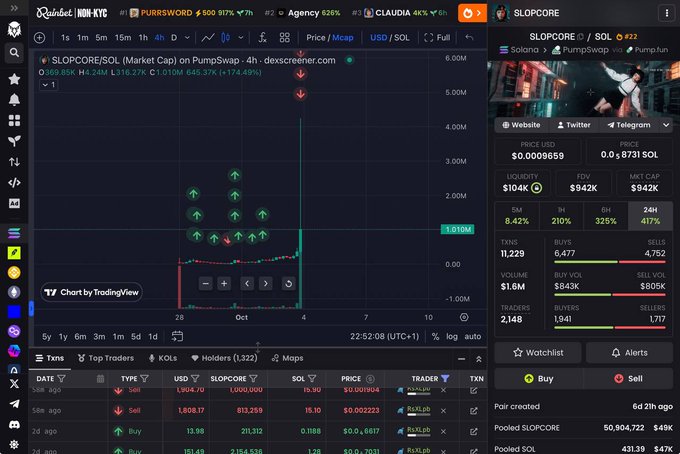680x454 pixels.
Task: Switch to KOLs tab
Action: tap(163, 358)
